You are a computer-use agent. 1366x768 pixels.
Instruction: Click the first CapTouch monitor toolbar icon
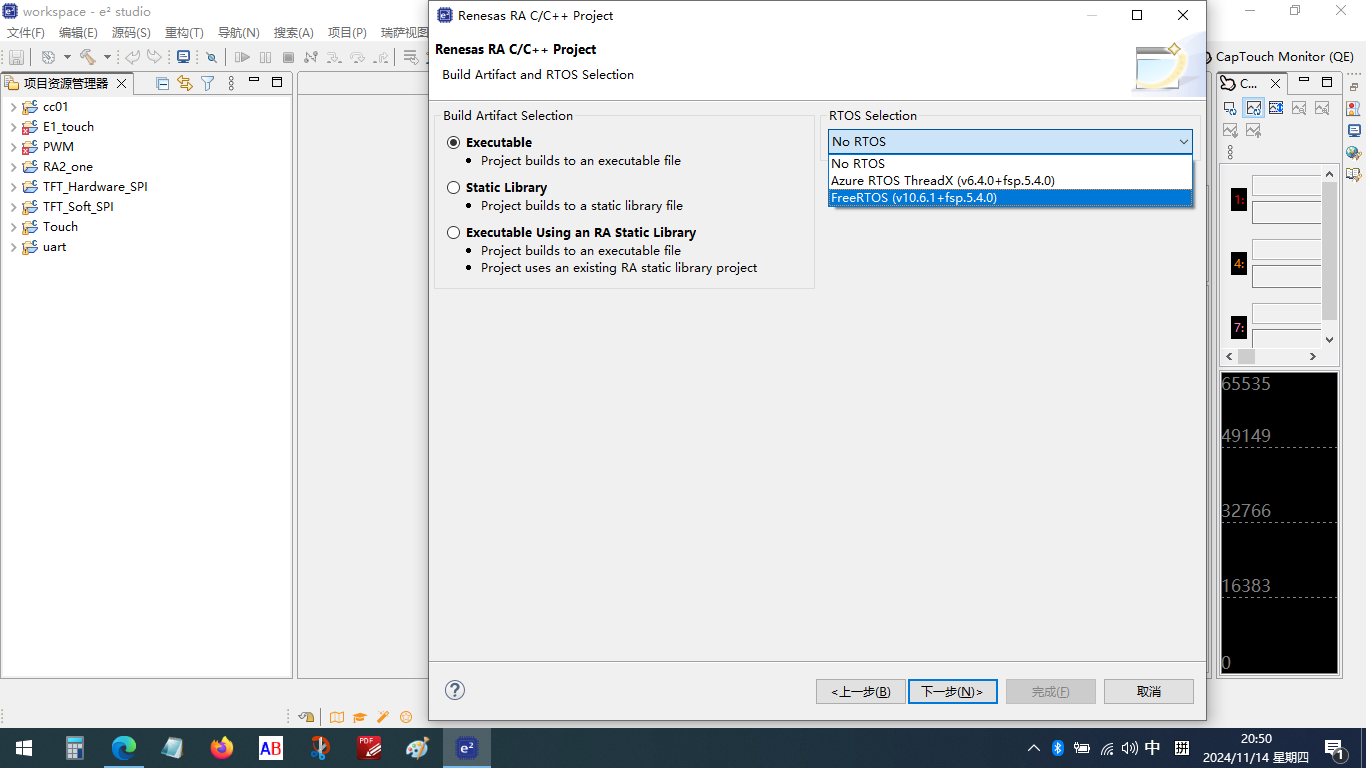pos(1230,108)
